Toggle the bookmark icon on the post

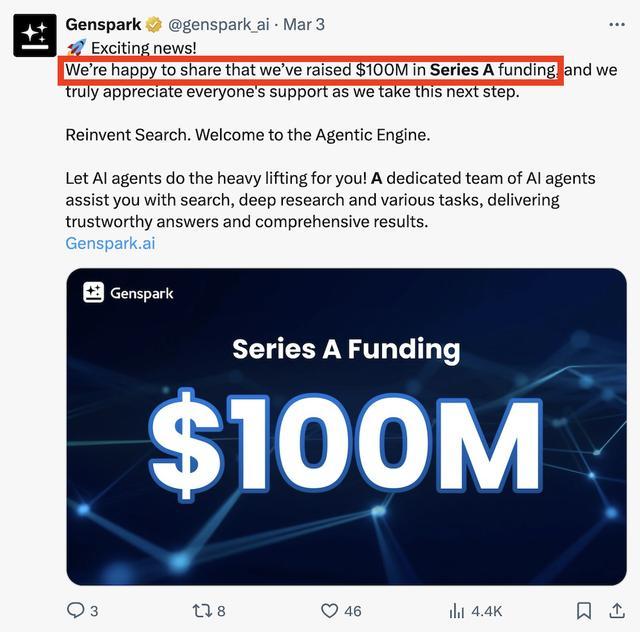tap(584, 610)
